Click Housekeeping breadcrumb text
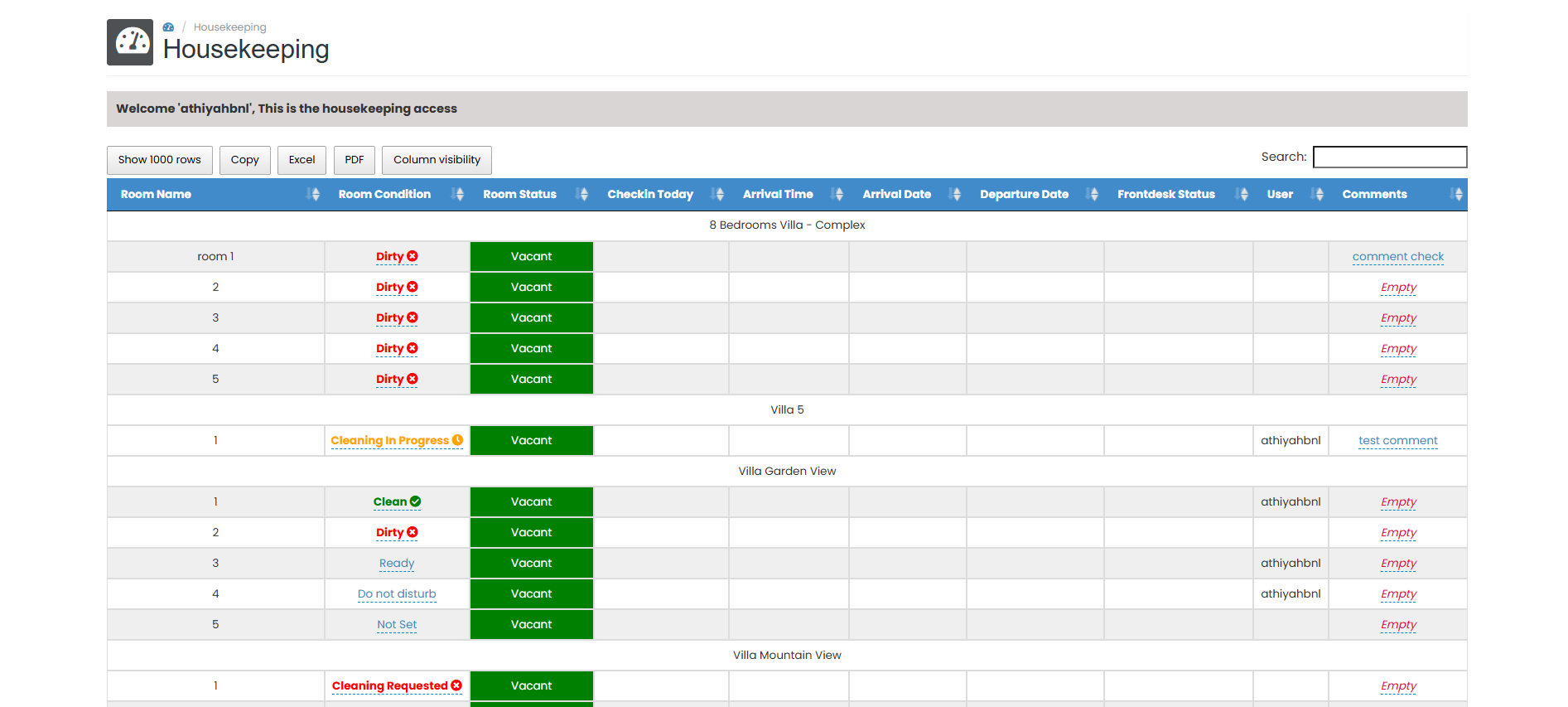 click(x=229, y=27)
